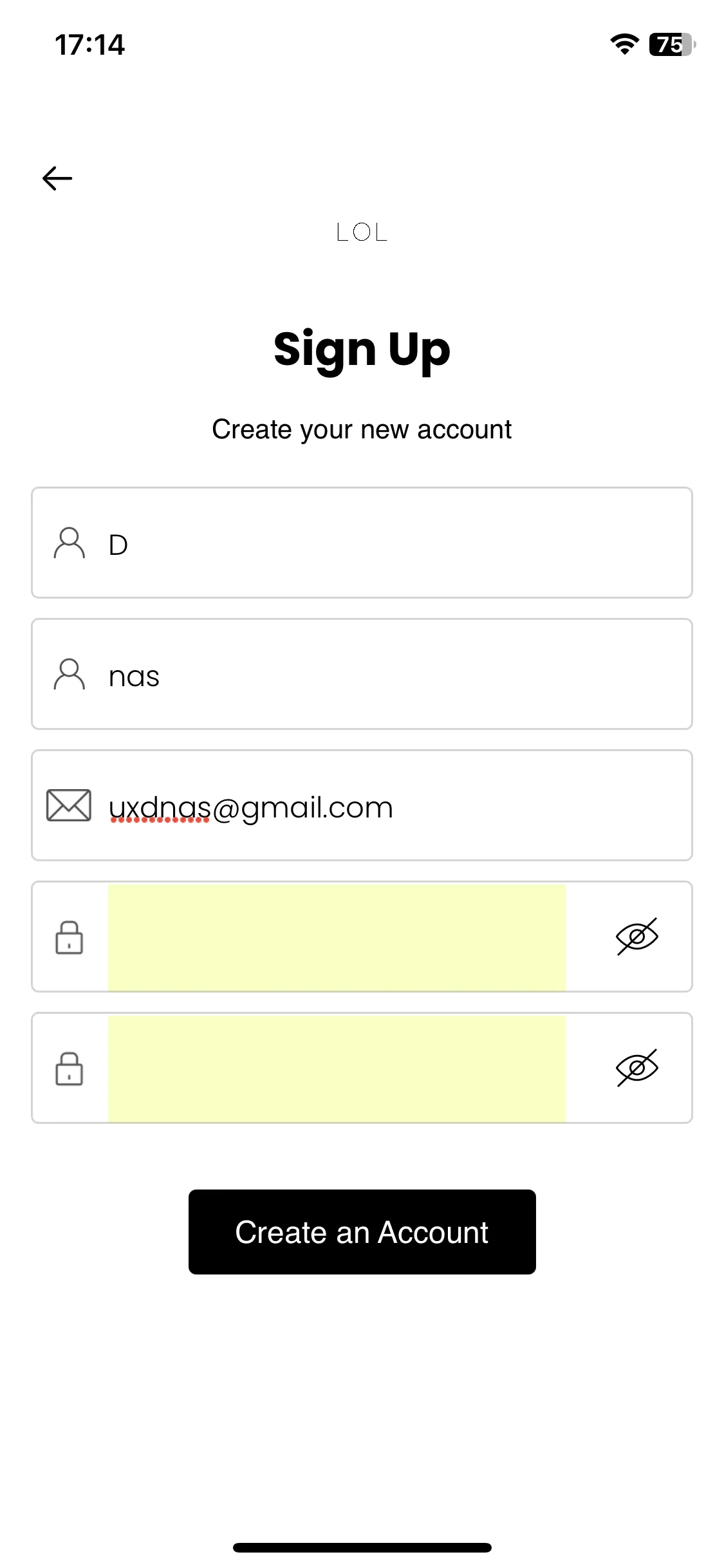Tap the back arrow icon

pos(57,178)
